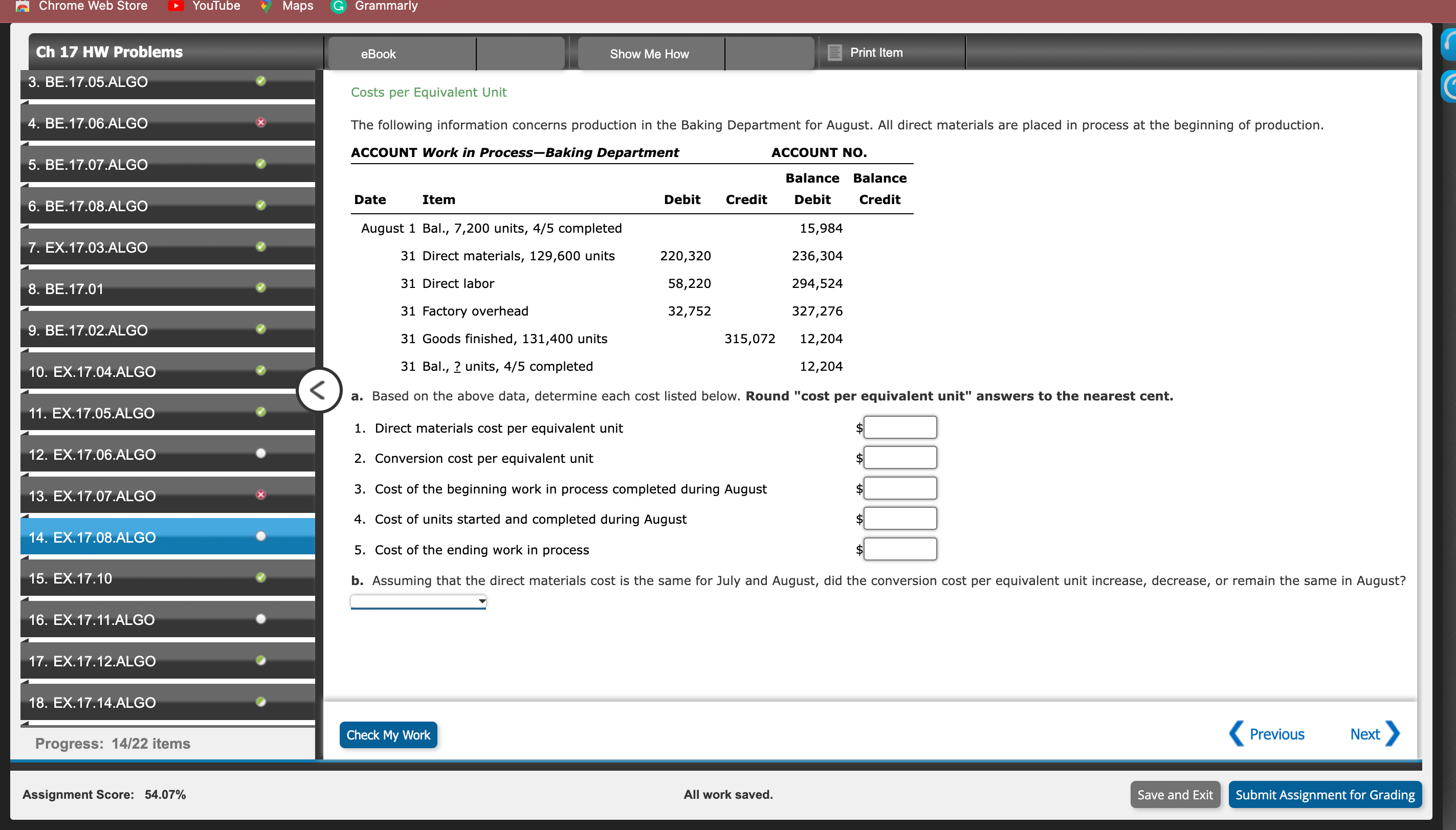1456x830 pixels.
Task: Click the green check on 15. EX.17.10
Action: coord(260,577)
